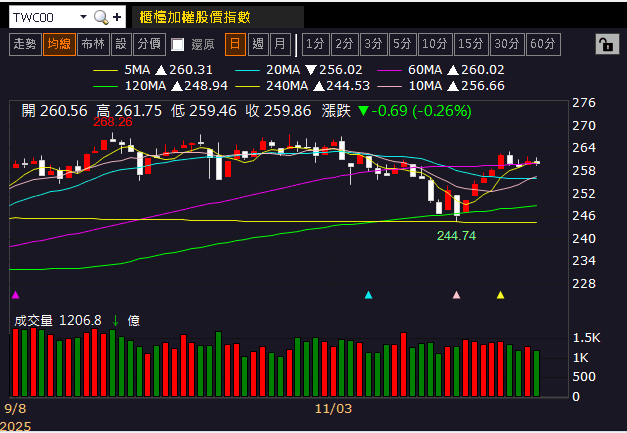Switch to monthly 月 chart
The width and height of the screenshot is (627, 433).
coord(280,44)
